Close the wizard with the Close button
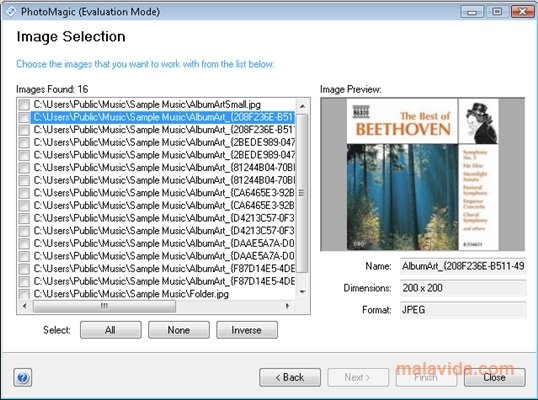Viewport: 538px width, 400px height. point(494,377)
